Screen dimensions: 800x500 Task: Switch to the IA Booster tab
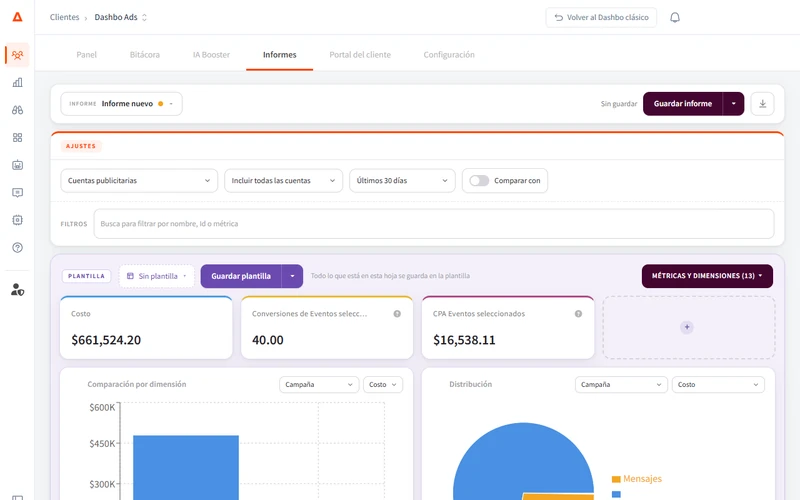[211, 55]
